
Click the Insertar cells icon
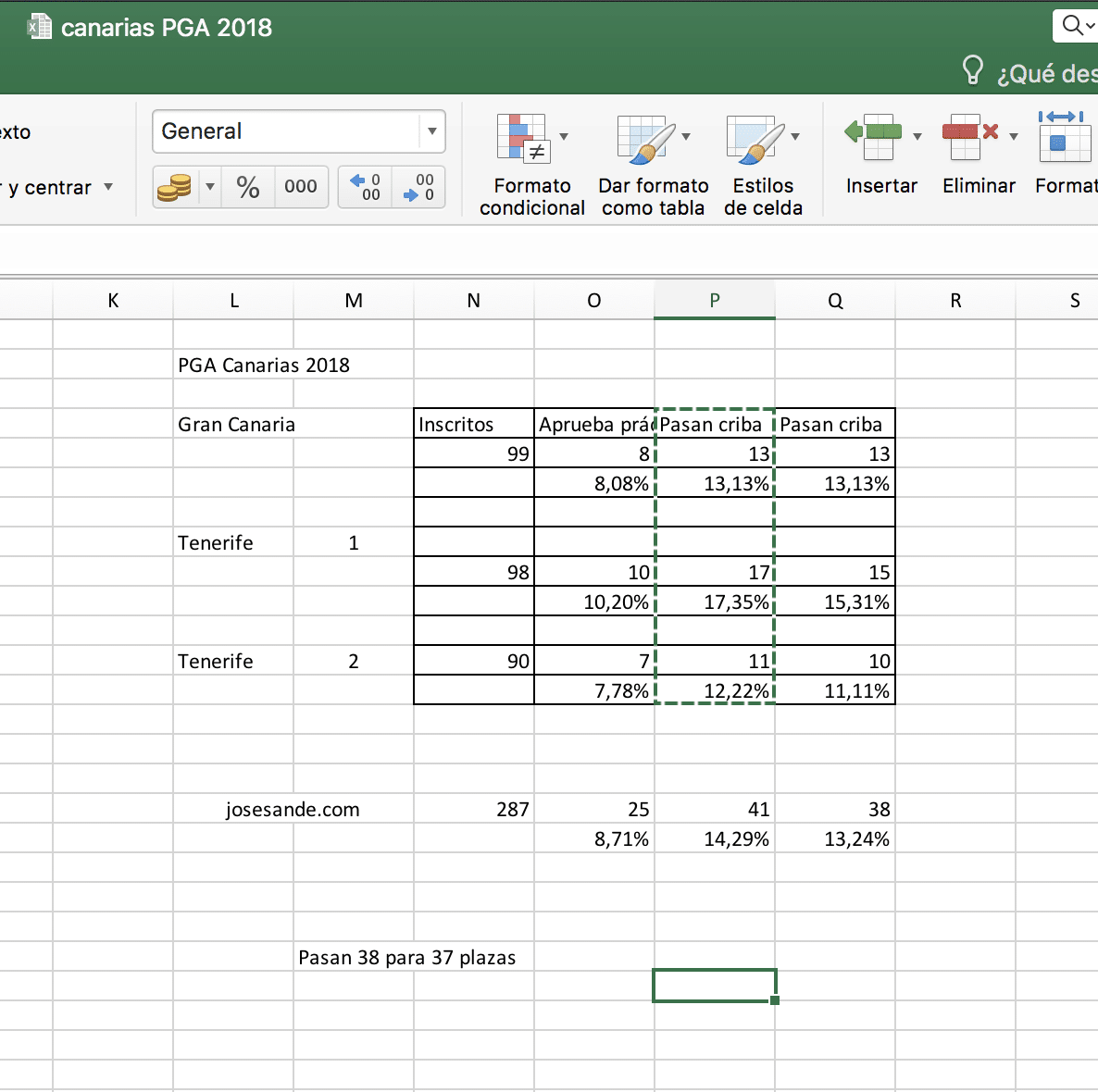(x=873, y=136)
